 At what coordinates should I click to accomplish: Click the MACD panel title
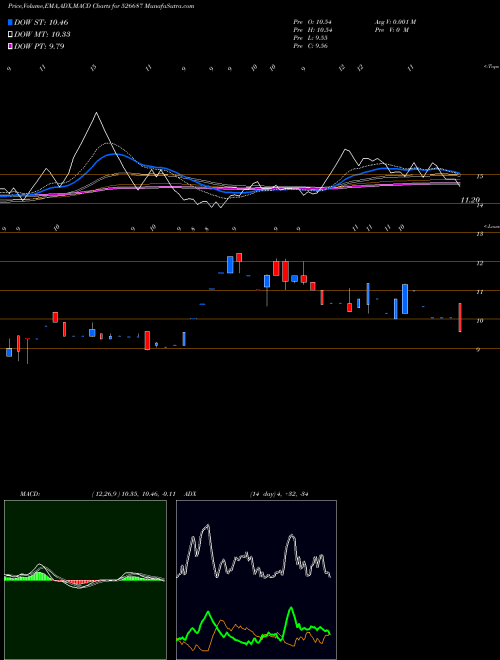[x=29, y=494]
